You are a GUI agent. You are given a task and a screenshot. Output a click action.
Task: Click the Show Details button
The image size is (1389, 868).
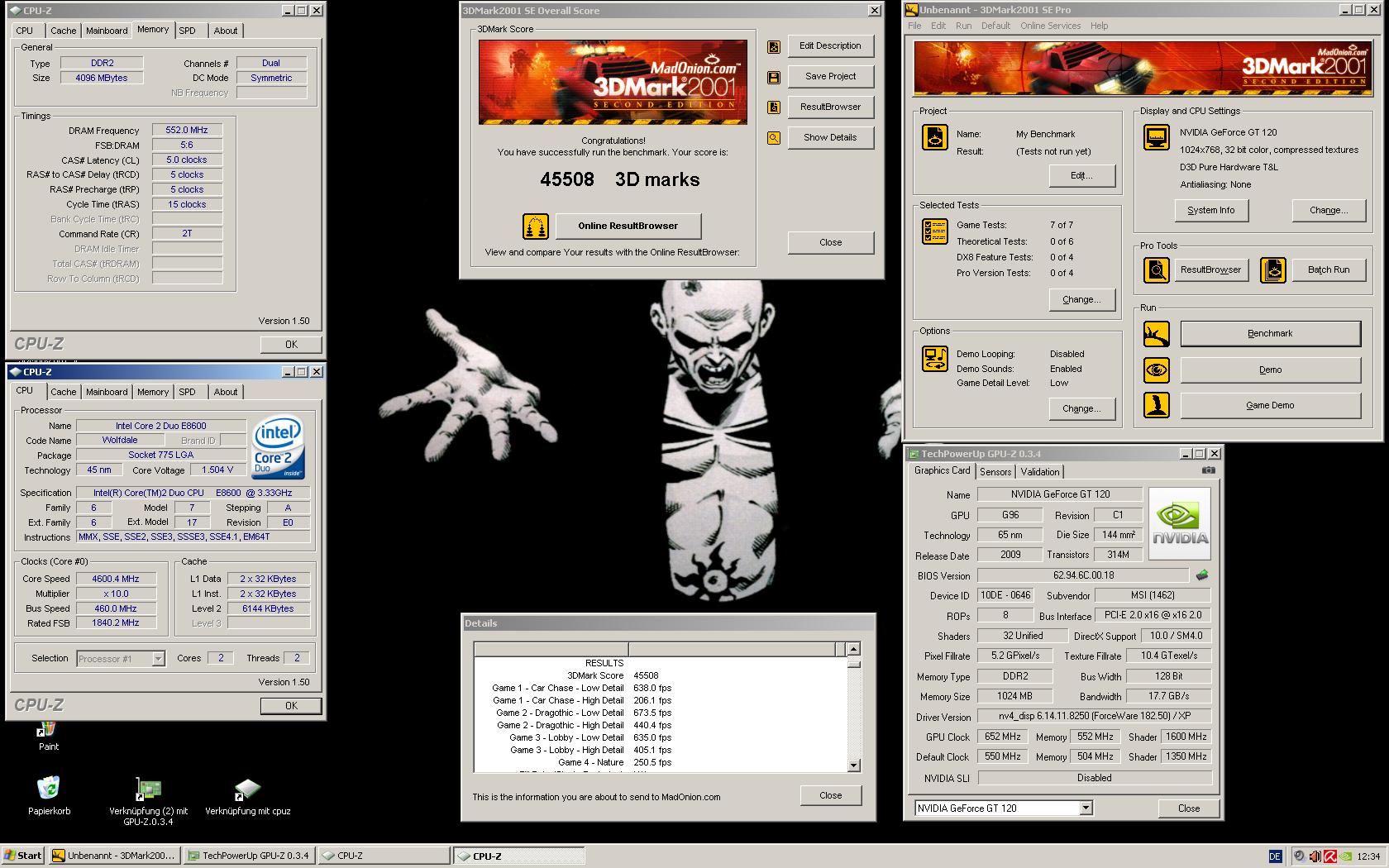pyautogui.click(x=830, y=137)
